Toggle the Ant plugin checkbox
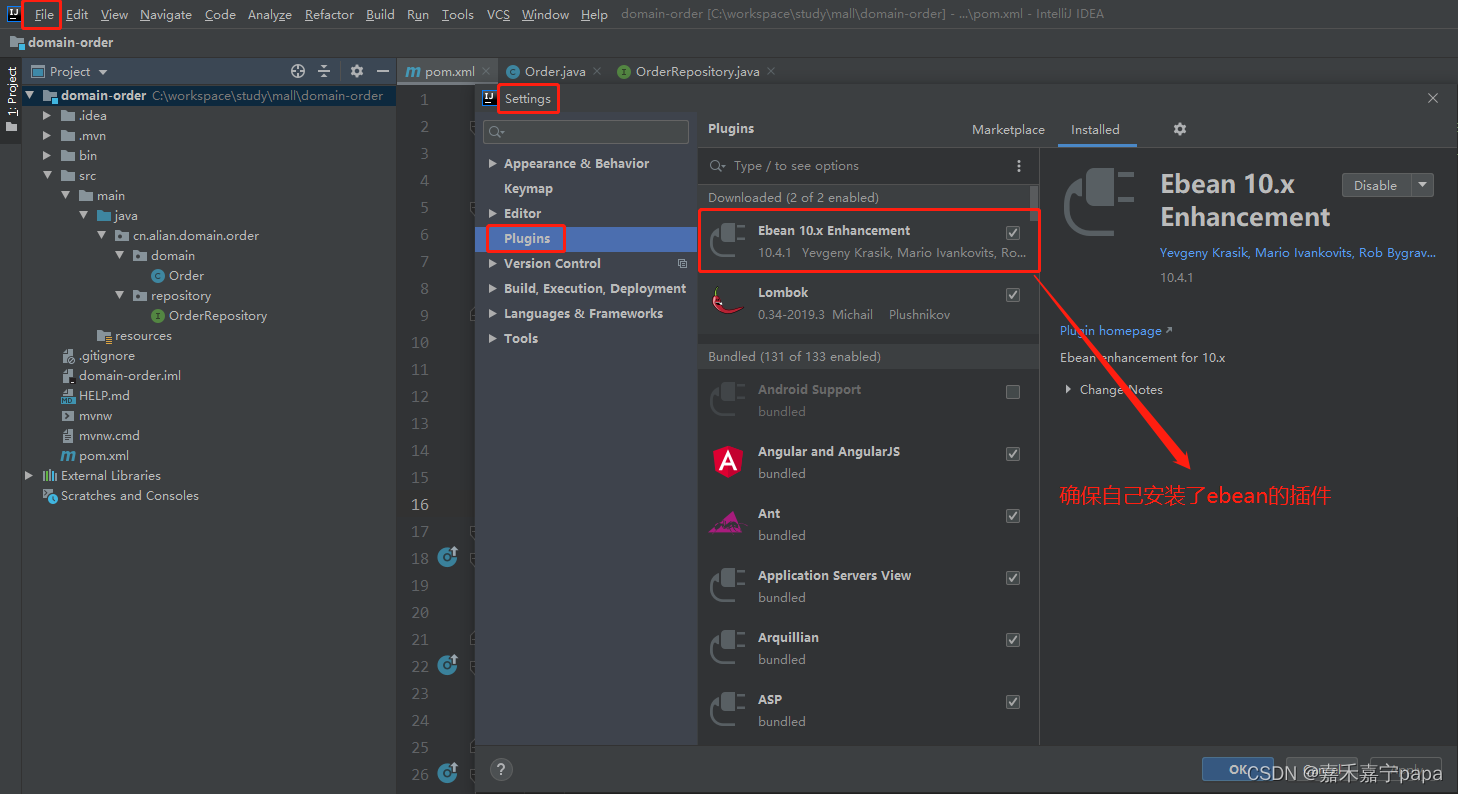 pos(1013,516)
